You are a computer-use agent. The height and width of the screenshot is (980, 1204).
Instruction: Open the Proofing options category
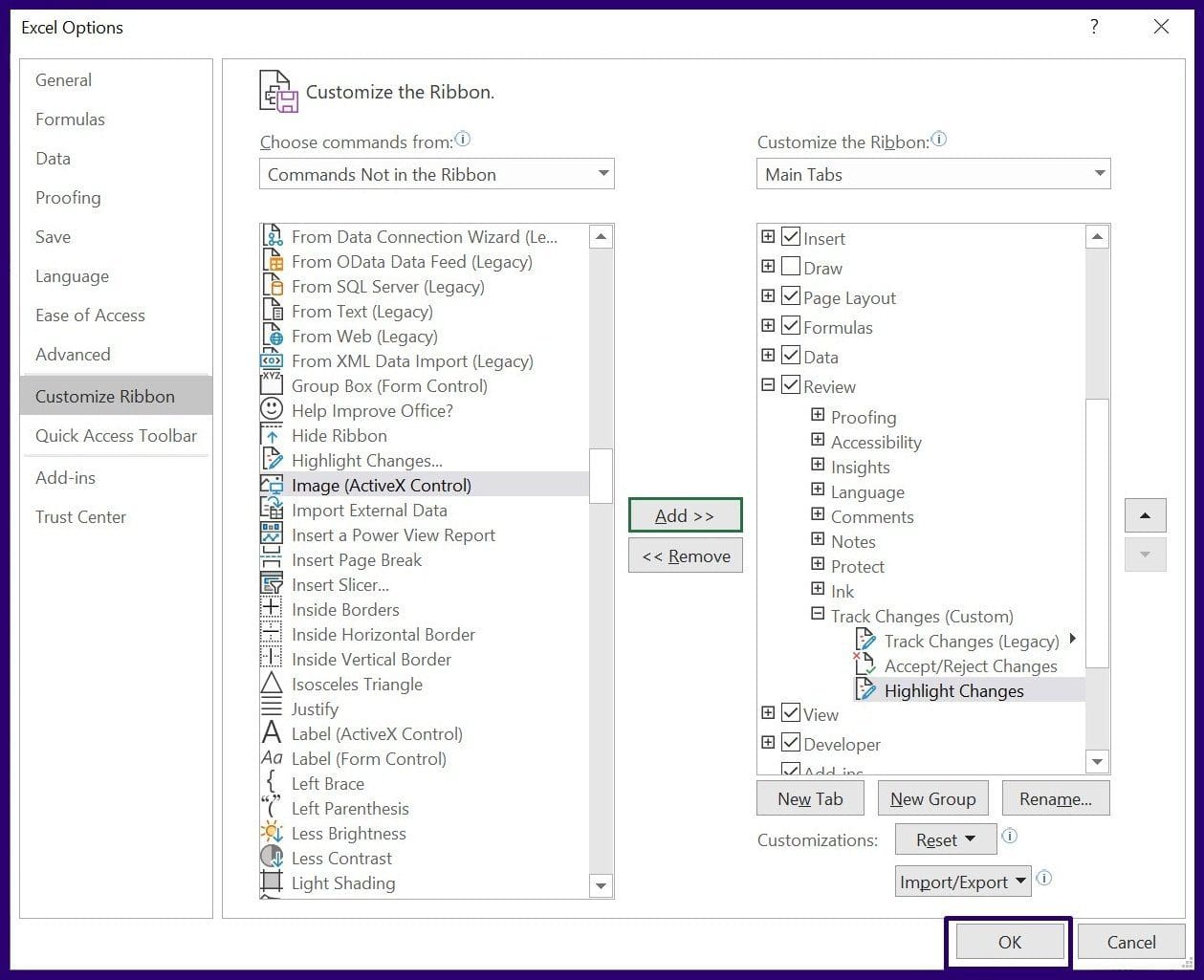coord(116,198)
